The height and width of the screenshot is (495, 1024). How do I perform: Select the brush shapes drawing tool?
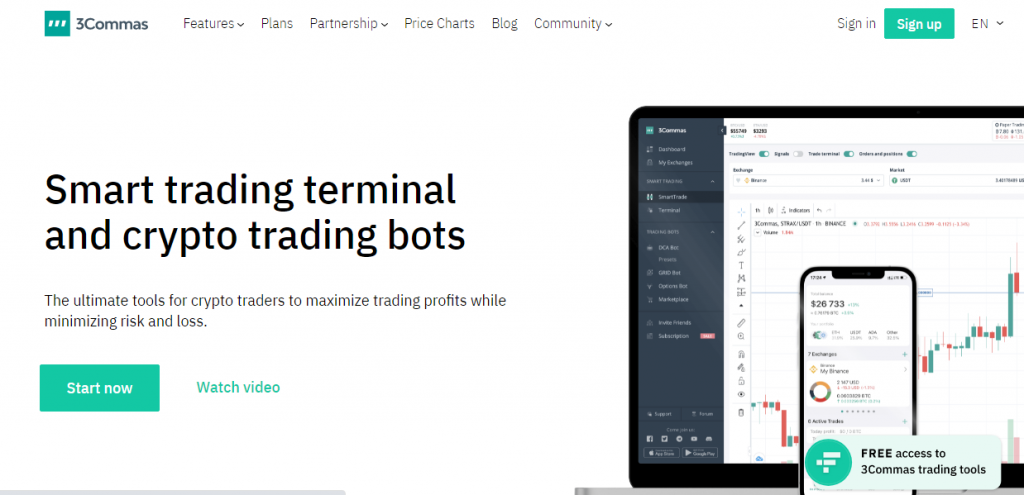click(x=741, y=252)
